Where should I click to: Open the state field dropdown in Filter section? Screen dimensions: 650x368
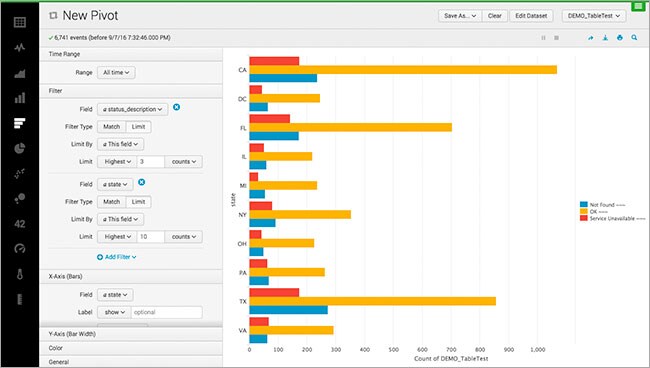tap(115, 184)
